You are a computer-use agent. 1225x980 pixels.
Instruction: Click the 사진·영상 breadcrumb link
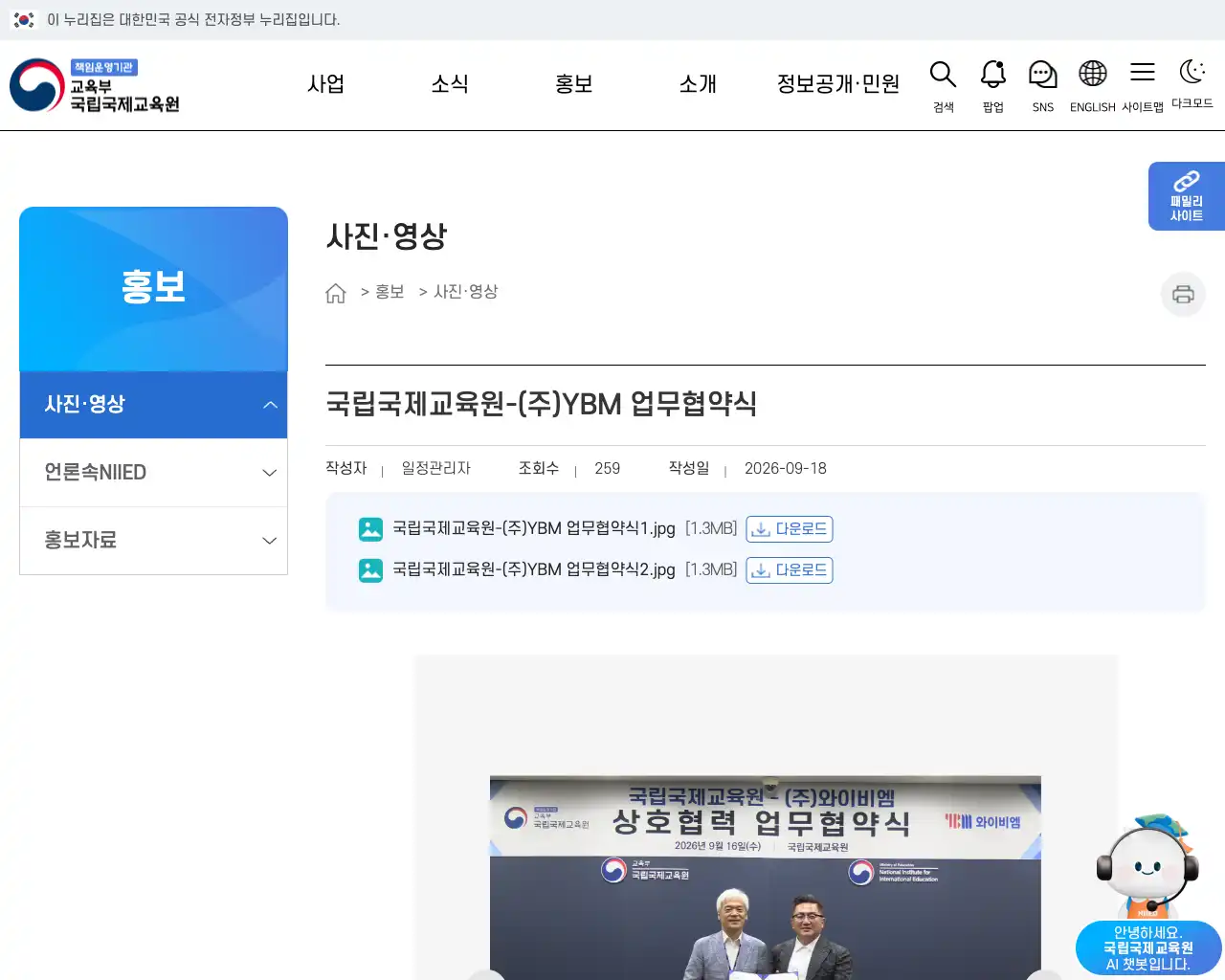click(466, 292)
